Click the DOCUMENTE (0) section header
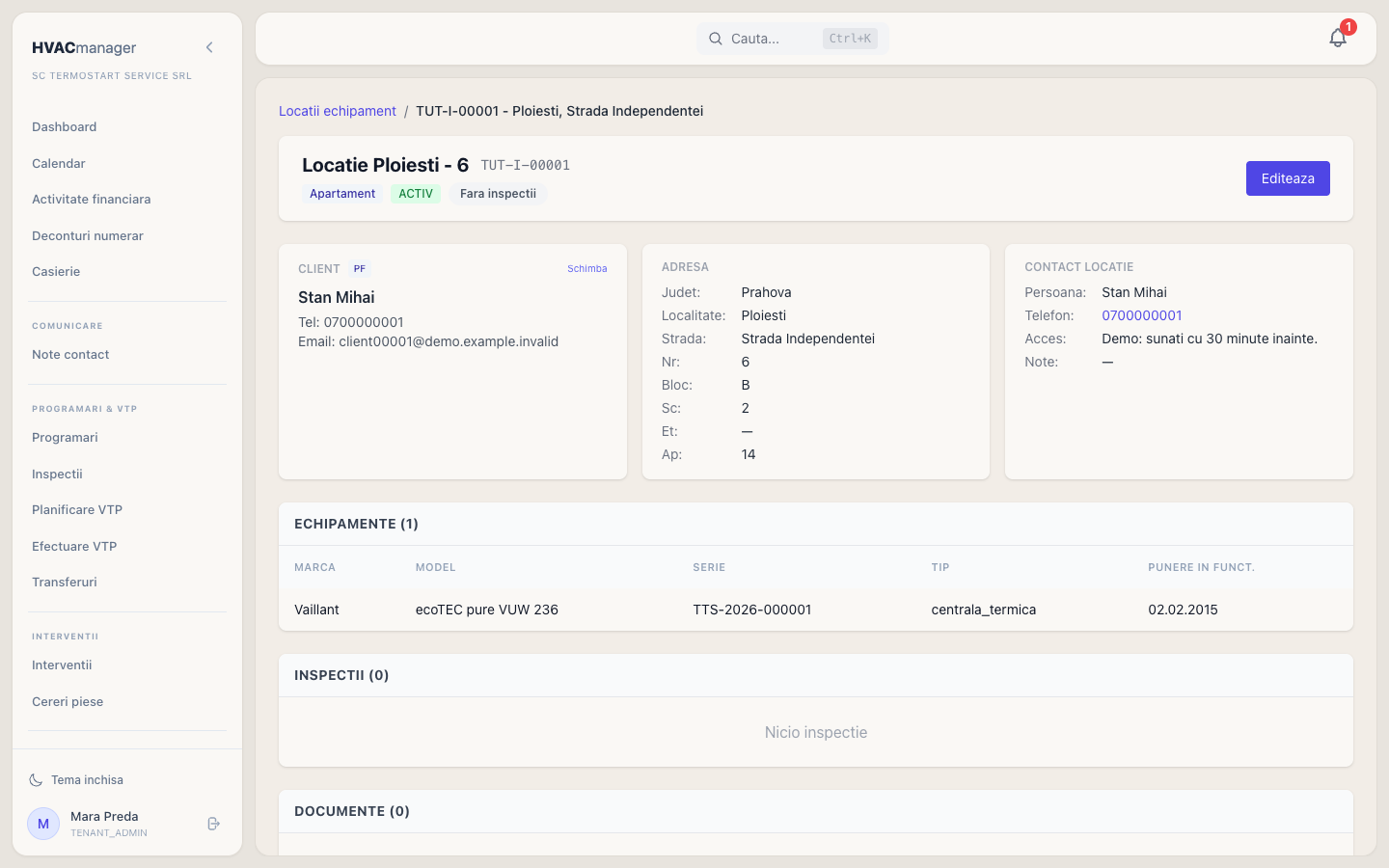Viewport: 1389px width, 868px height. click(352, 811)
